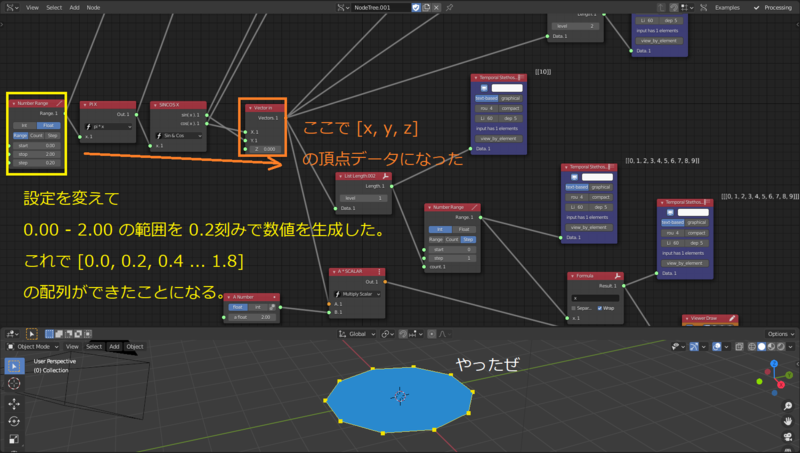Viewport: 800px width, 453px height.
Task: Open the Multiply Scalar dropdown
Action: [x=357, y=294]
